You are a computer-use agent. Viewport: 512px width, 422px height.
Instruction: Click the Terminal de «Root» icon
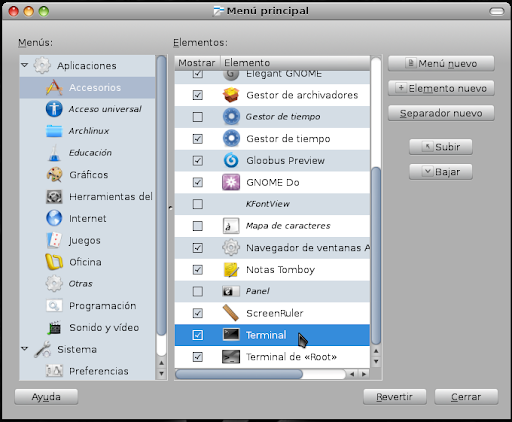pyautogui.click(x=231, y=357)
